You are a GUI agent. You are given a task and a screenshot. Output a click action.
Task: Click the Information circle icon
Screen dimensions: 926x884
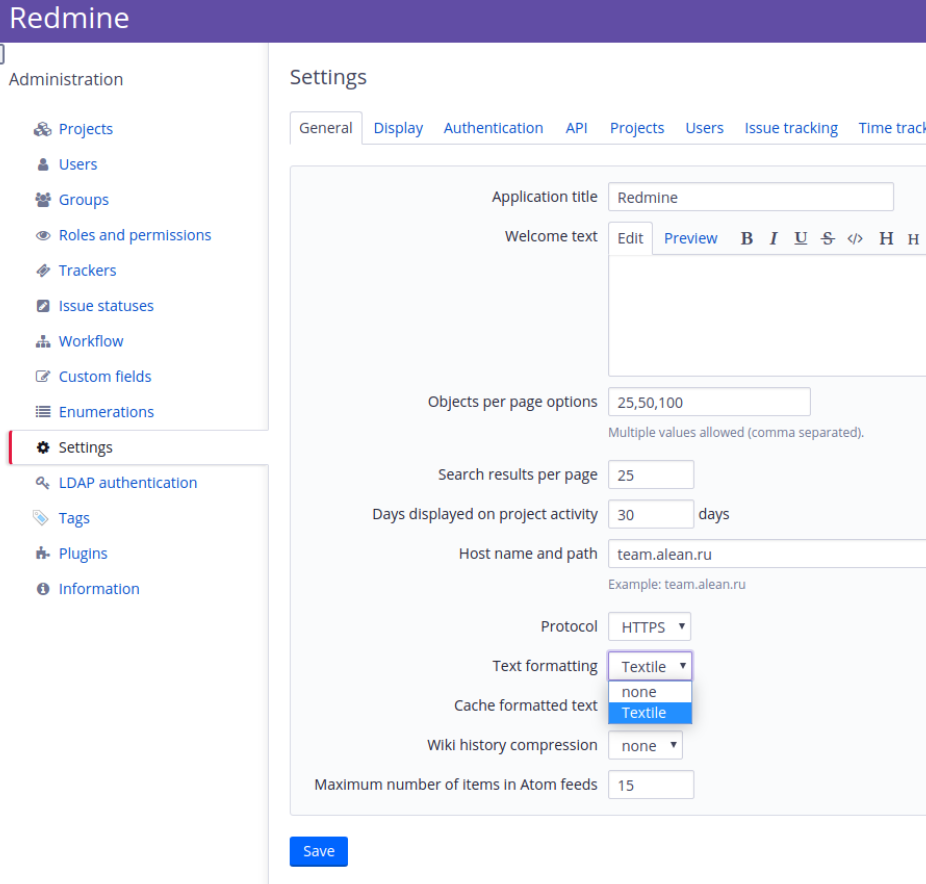tap(43, 589)
